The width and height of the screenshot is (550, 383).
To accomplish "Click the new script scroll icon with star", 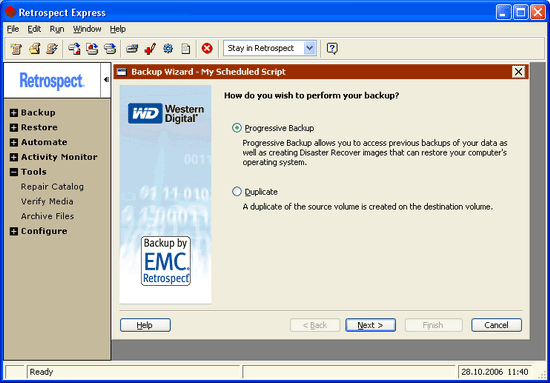I will [15, 48].
